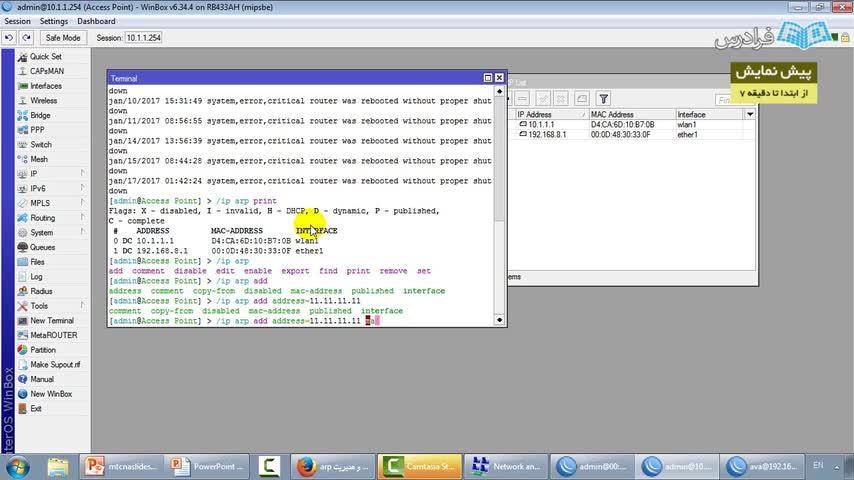Expand the IPv6 submenu
The height and width of the screenshot is (480, 854).
tap(38, 189)
